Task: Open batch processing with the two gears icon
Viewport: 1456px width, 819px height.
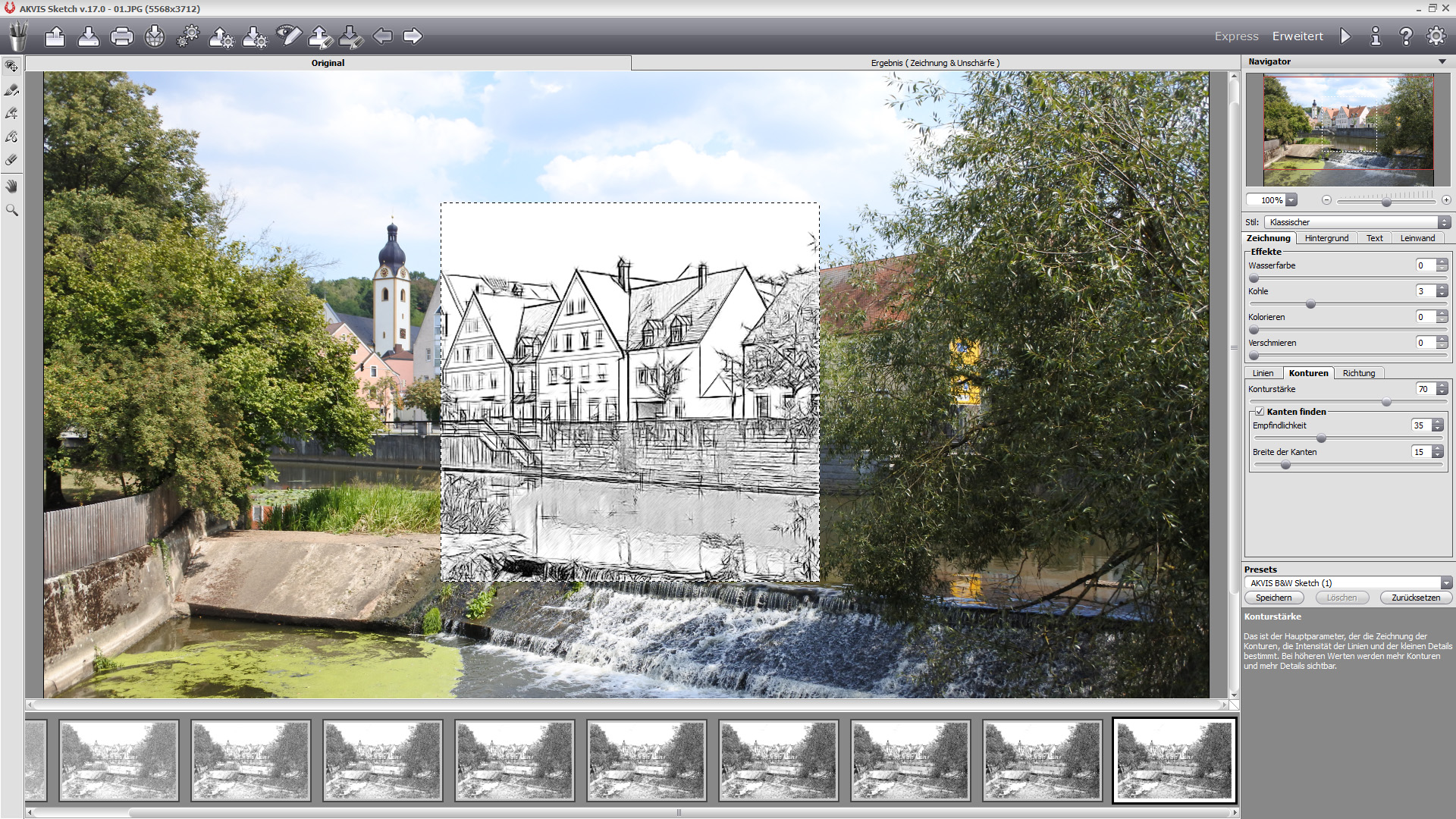Action: pyautogui.click(x=188, y=36)
